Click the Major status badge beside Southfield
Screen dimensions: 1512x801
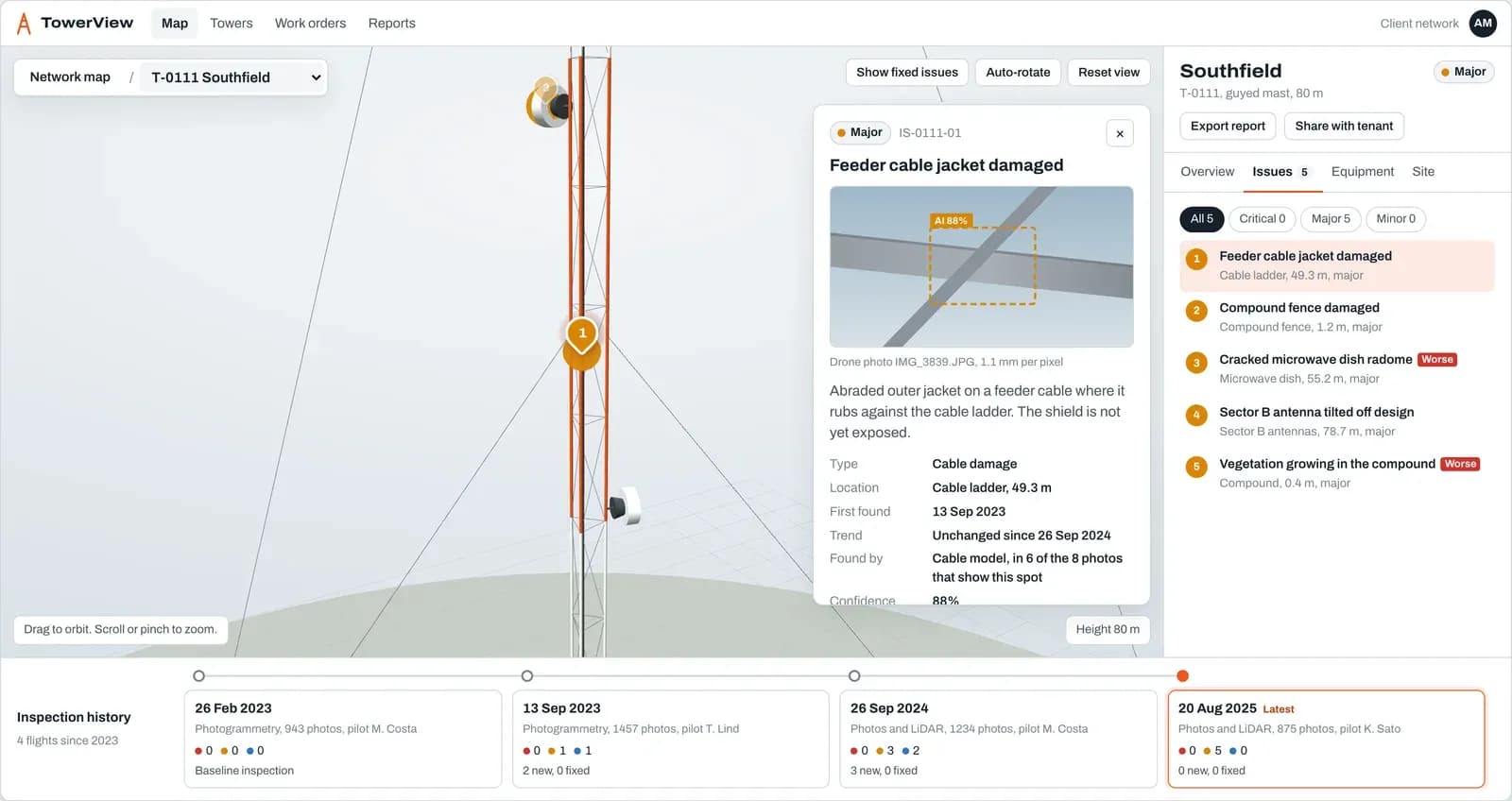tap(1464, 72)
